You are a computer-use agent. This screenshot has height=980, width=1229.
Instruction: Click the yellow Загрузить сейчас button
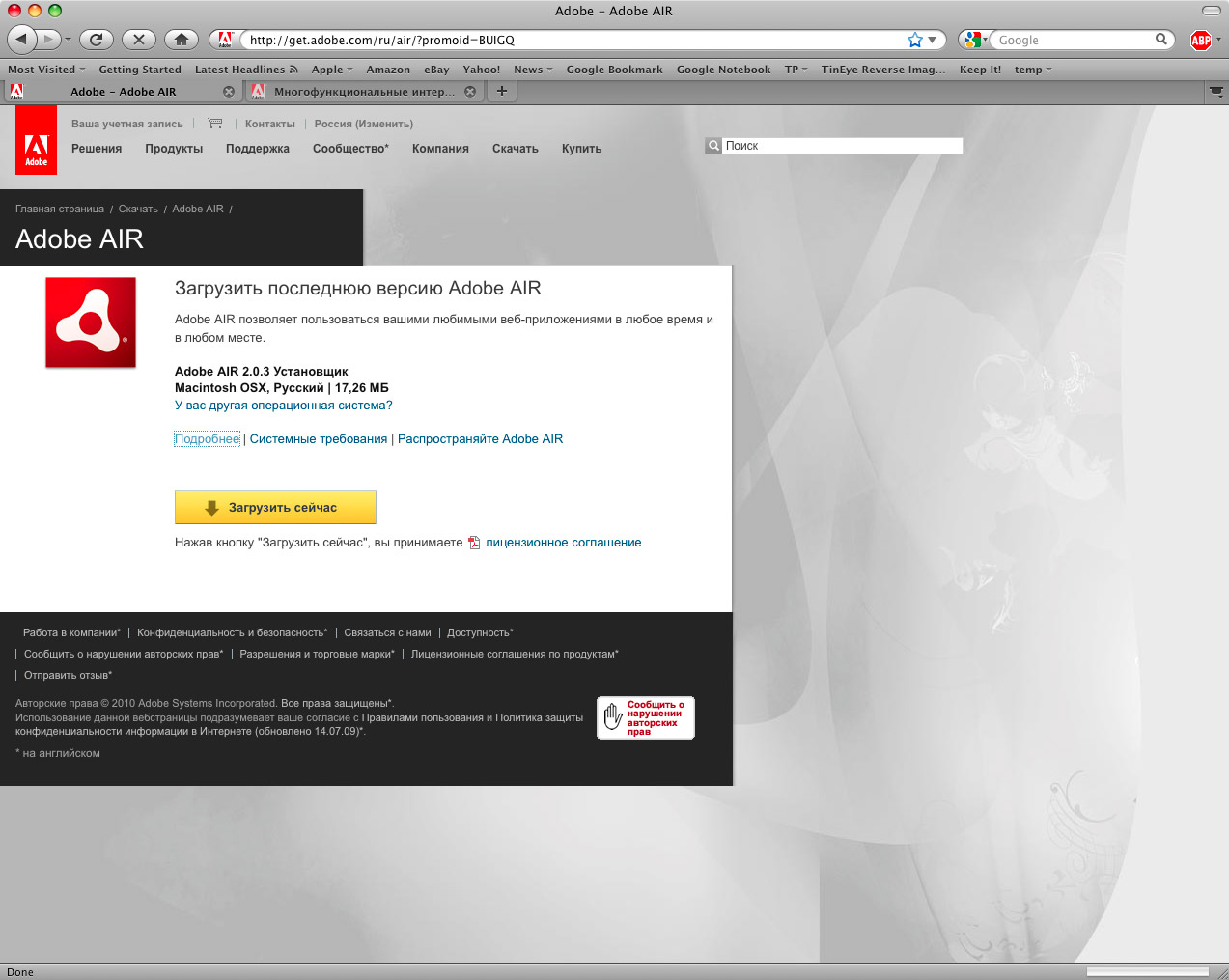point(275,508)
